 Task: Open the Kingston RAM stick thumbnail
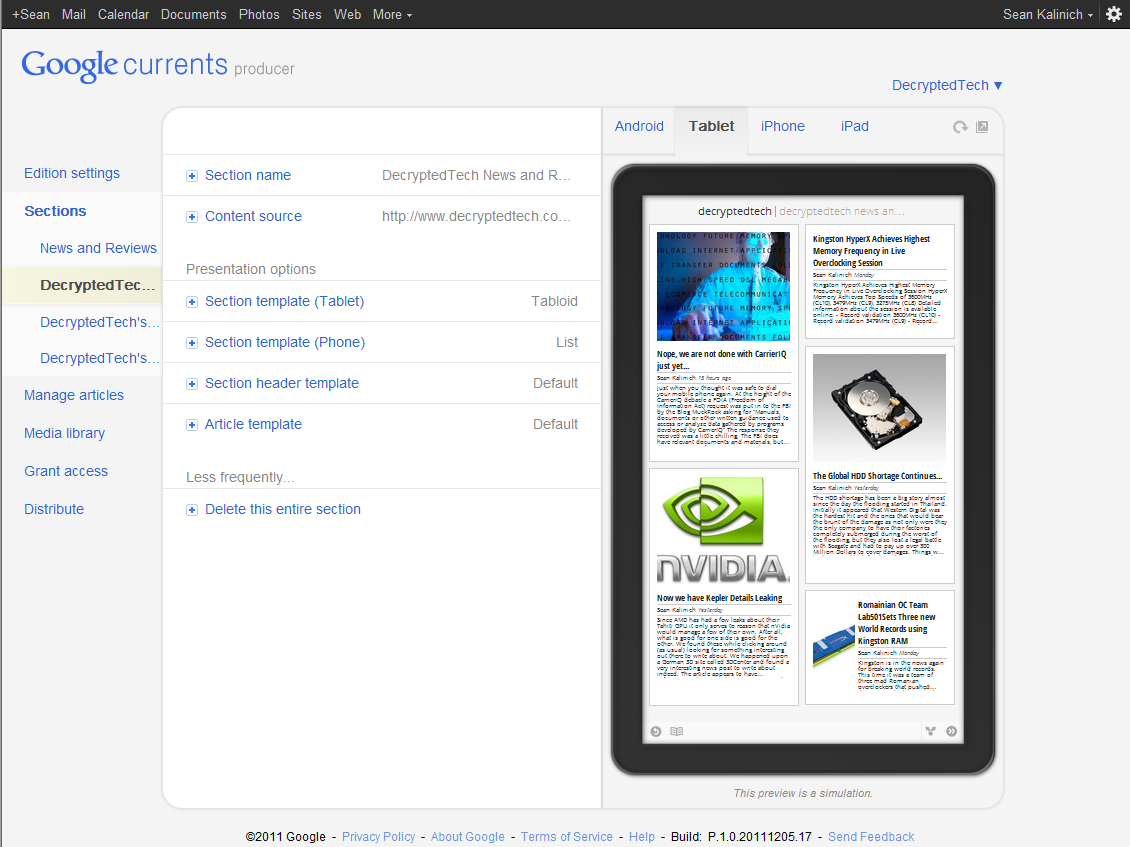point(833,646)
